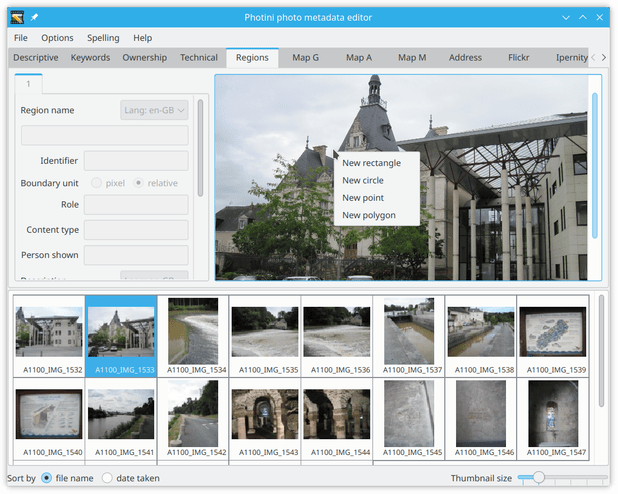Viewport: 618px width, 494px height.
Task: Select thumbnail A1100_IMG_1540
Action: coord(49,419)
